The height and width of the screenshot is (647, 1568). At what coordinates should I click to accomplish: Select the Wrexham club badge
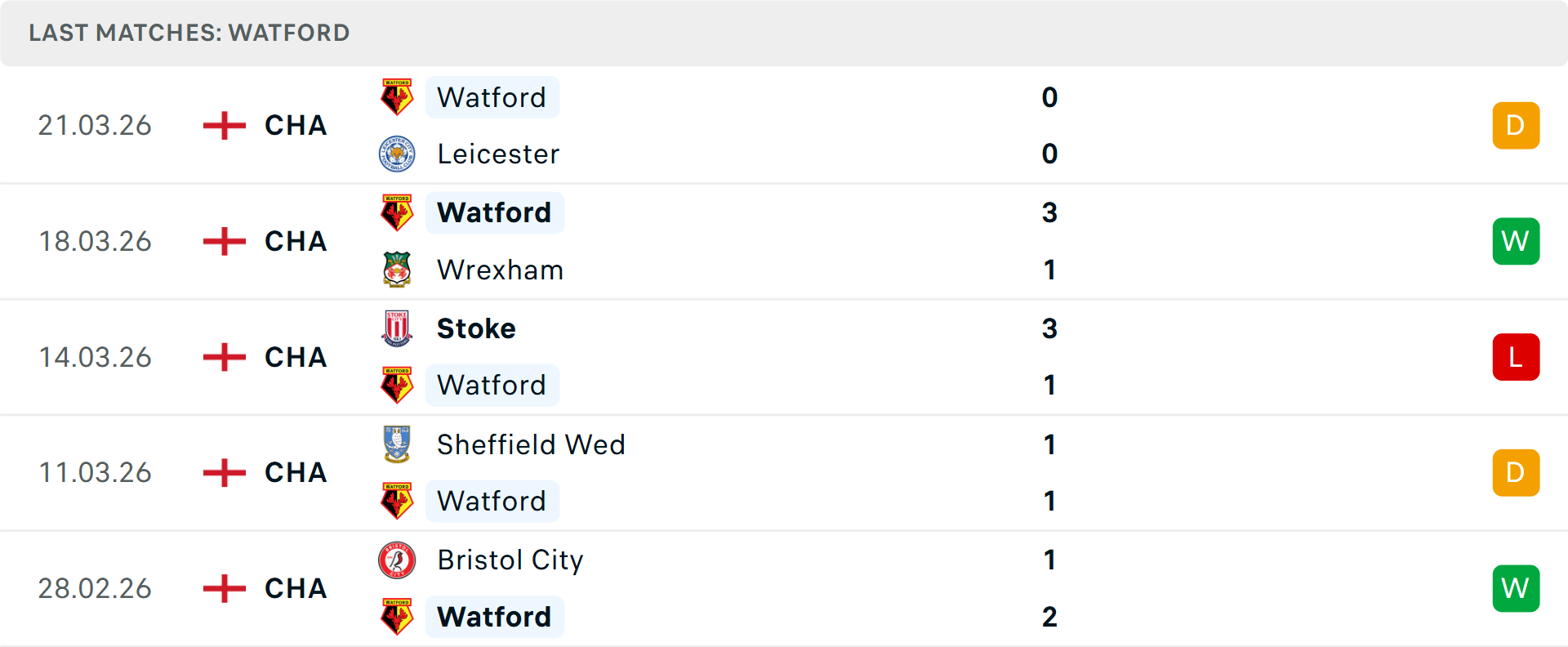(x=396, y=270)
